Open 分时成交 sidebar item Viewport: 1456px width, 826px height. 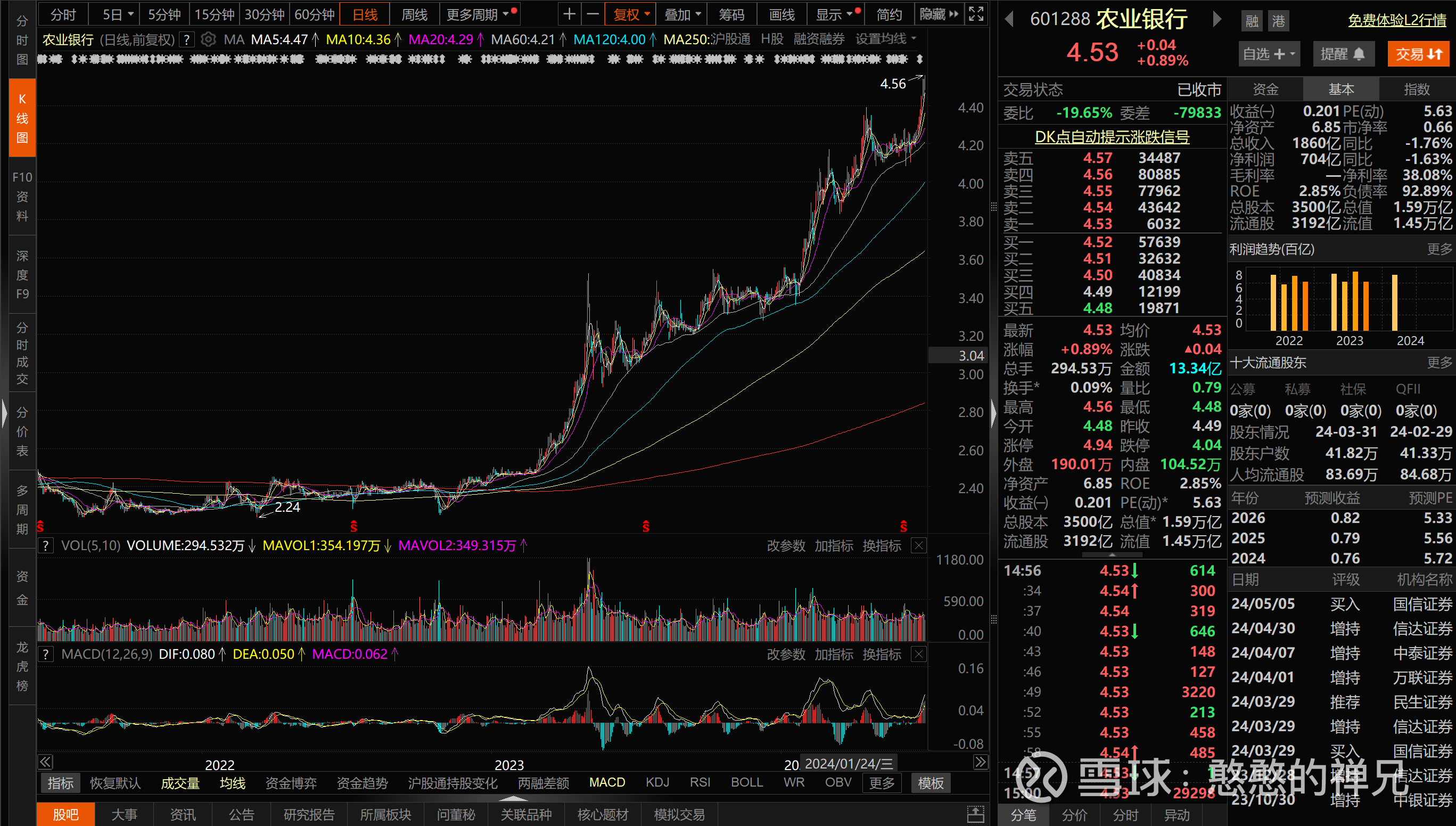click(x=22, y=353)
